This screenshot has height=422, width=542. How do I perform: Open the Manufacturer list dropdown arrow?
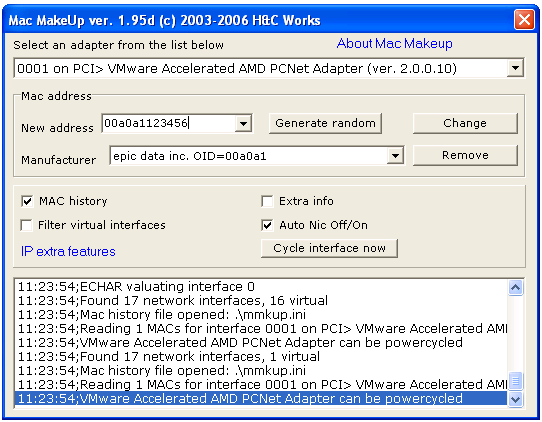coord(395,156)
